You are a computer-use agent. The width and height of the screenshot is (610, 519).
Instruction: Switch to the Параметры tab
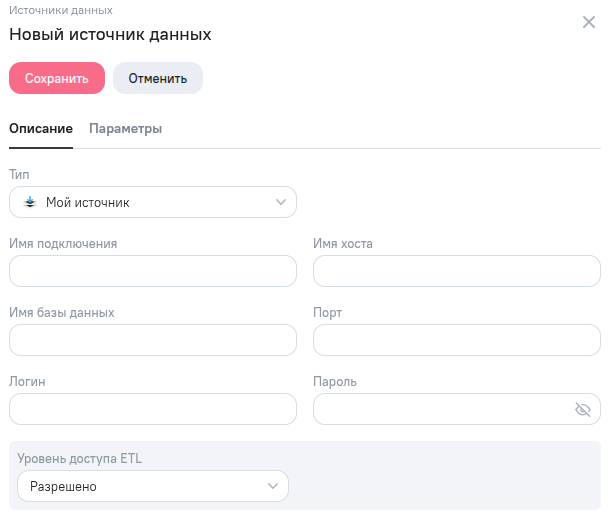(125, 129)
